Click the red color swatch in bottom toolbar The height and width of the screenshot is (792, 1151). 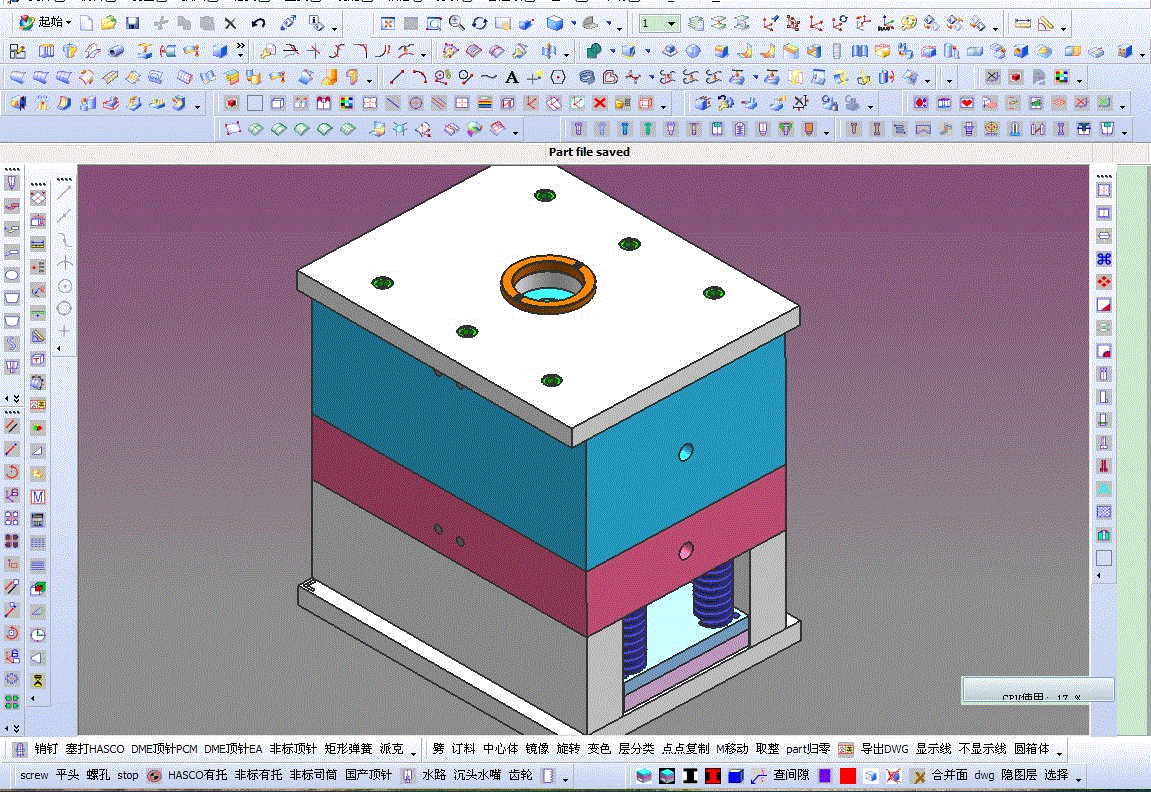848,775
